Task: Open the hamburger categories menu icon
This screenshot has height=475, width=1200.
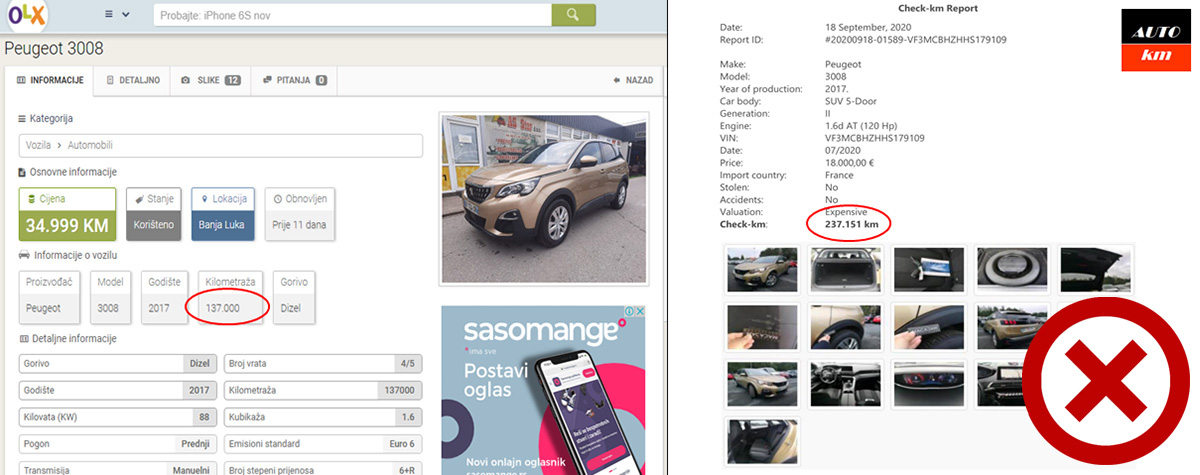Action: 110,15
